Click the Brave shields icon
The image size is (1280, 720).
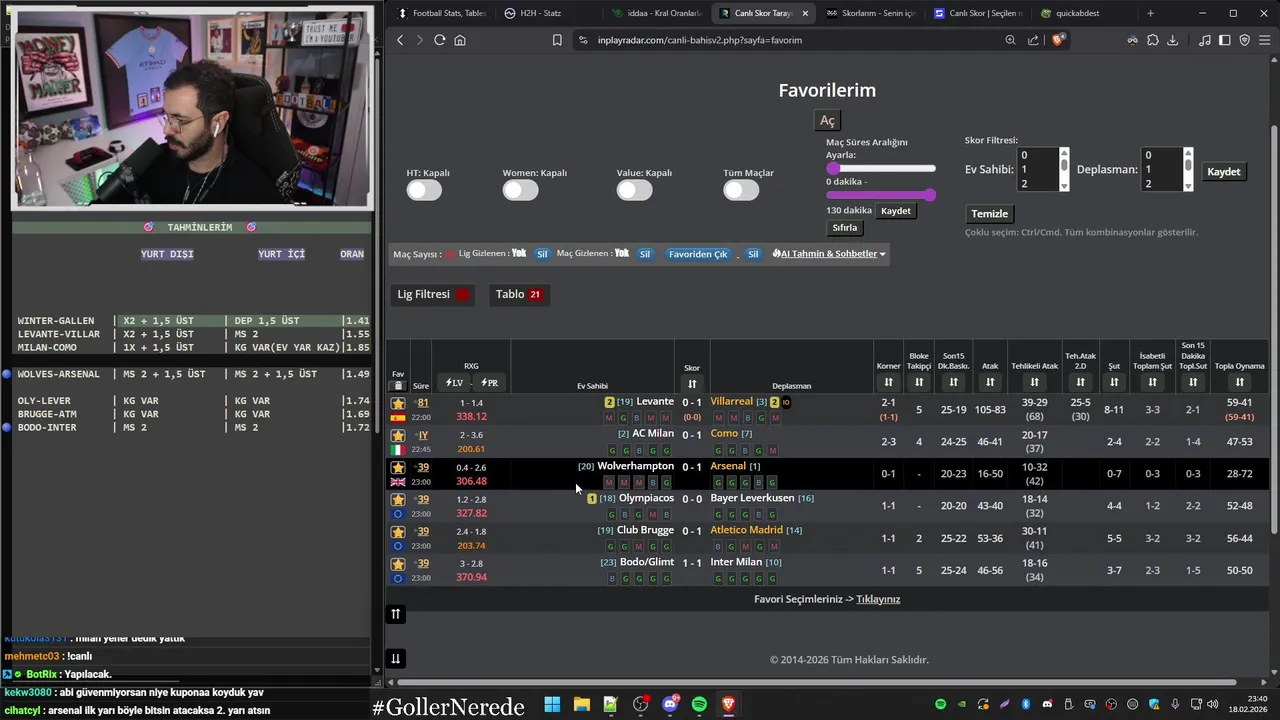(1060, 40)
